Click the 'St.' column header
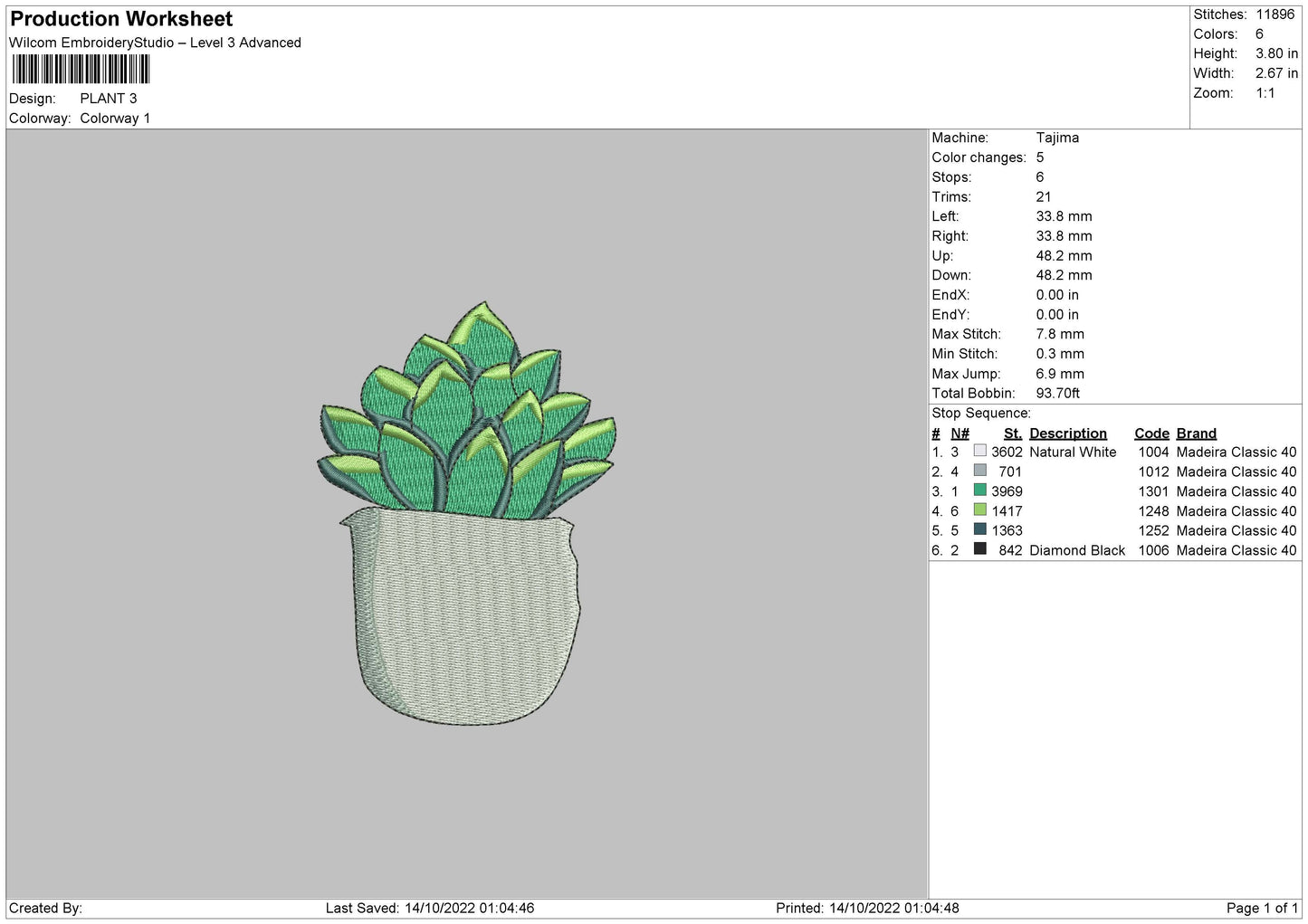The height and width of the screenshot is (924, 1308). pos(1013,433)
